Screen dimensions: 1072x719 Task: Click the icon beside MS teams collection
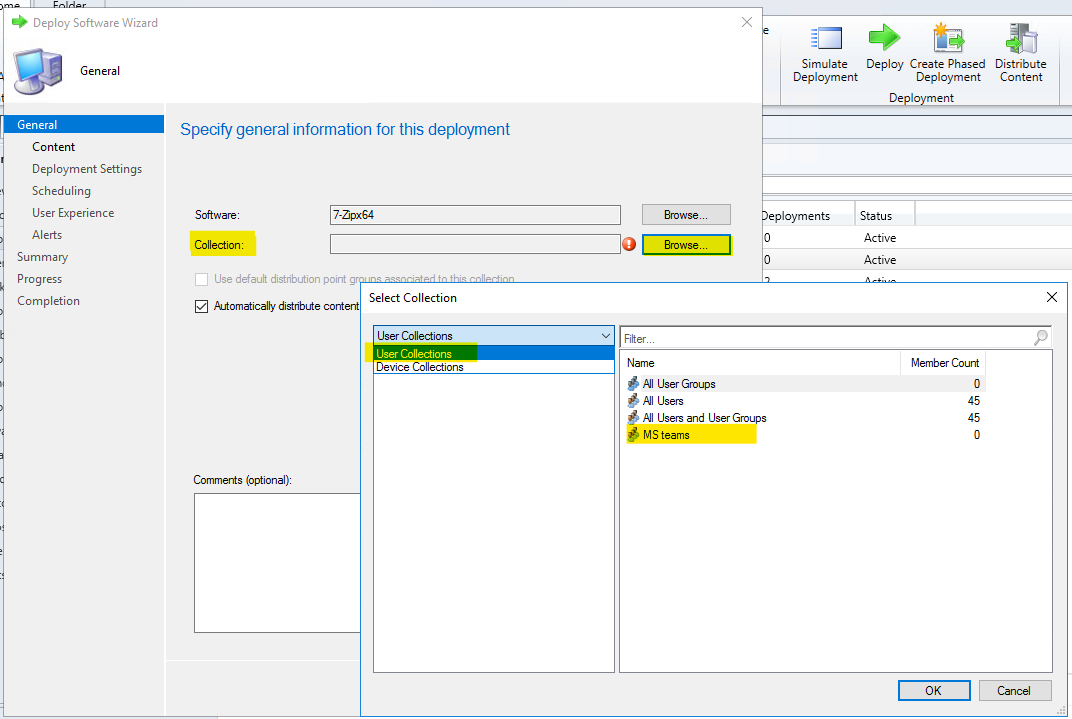(634, 434)
